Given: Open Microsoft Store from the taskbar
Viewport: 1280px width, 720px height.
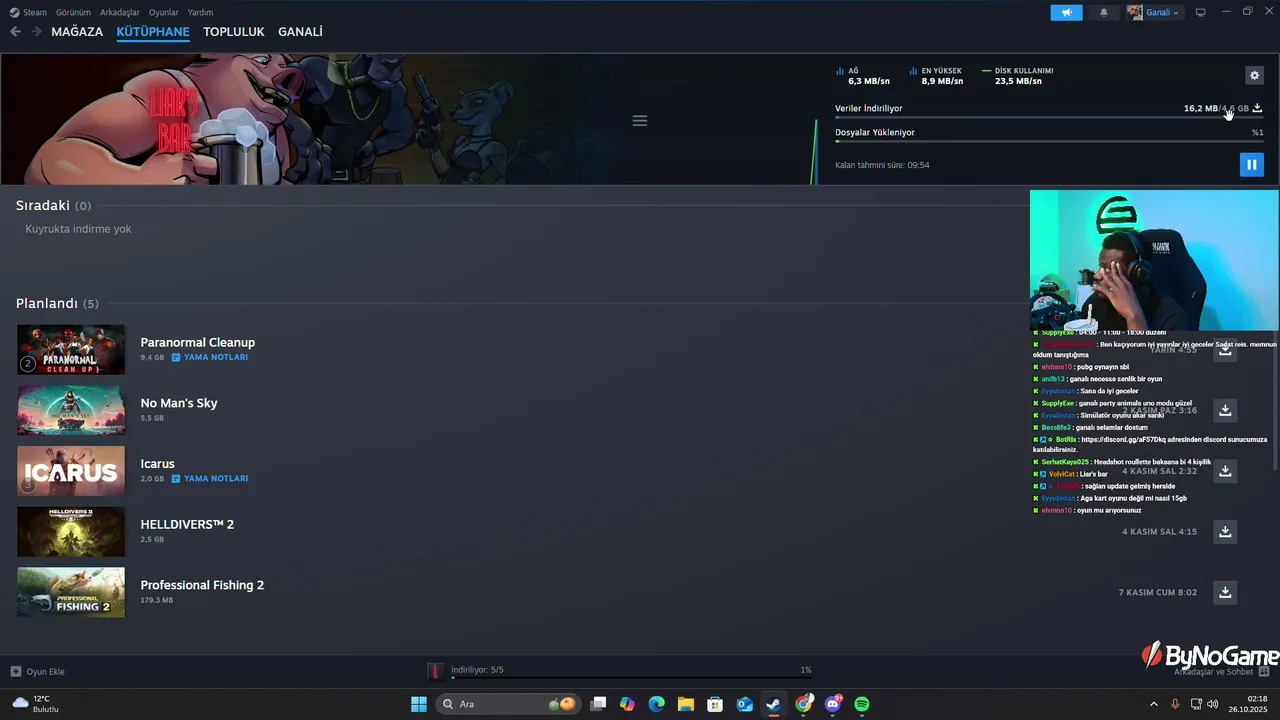Looking at the screenshot, I should click(x=715, y=704).
